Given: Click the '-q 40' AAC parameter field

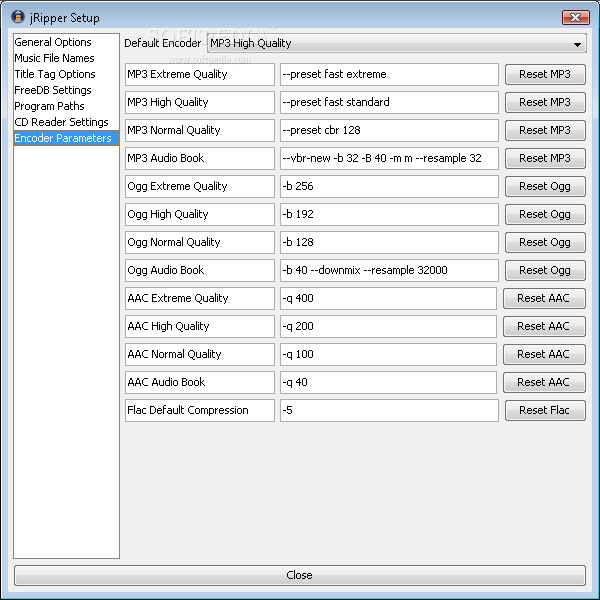Looking at the screenshot, I should point(388,382).
